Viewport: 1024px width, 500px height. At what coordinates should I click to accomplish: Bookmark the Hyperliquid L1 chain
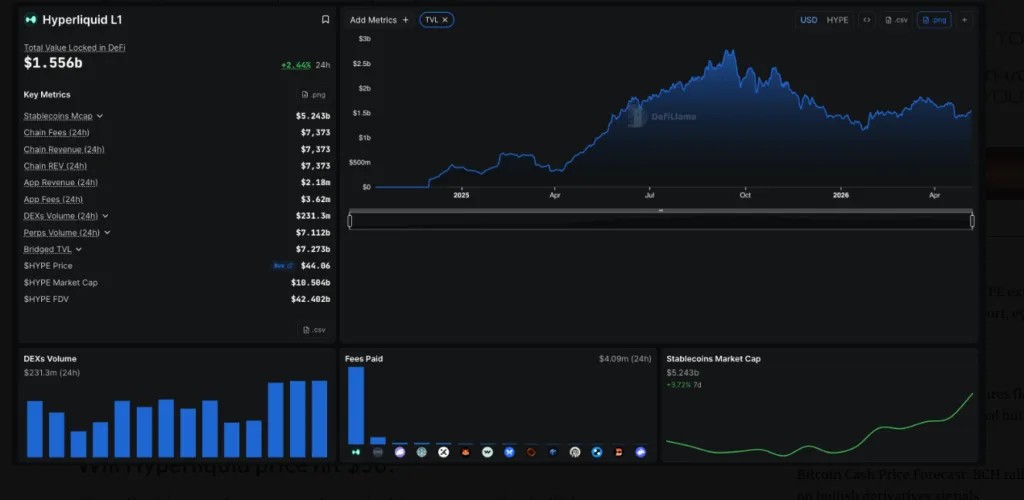tap(325, 20)
